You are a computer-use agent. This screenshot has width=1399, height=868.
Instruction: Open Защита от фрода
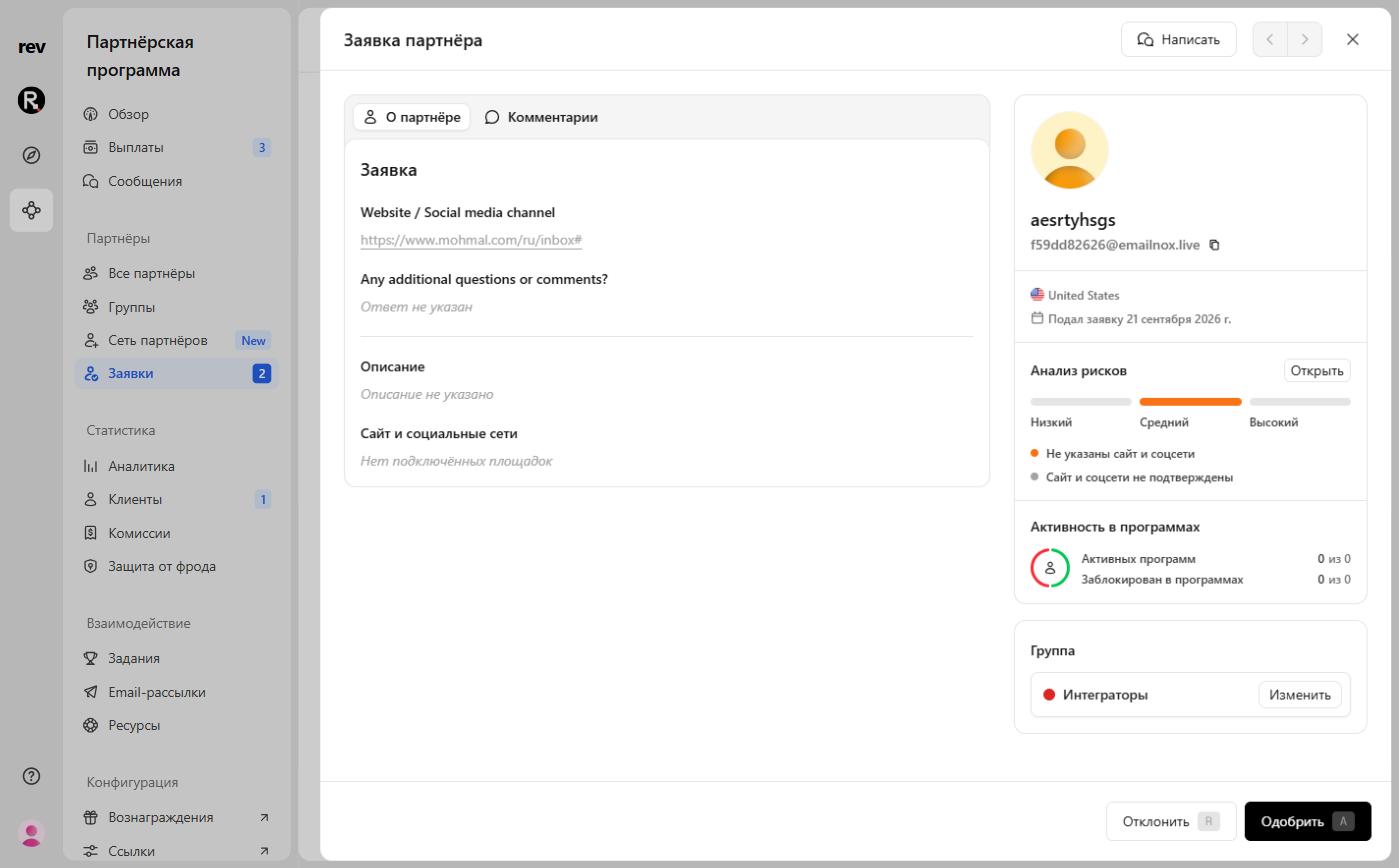click(176, 566)
